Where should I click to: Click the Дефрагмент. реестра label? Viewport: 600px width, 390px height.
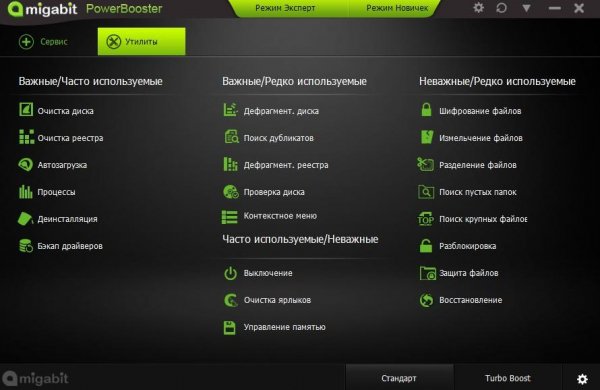286,165
